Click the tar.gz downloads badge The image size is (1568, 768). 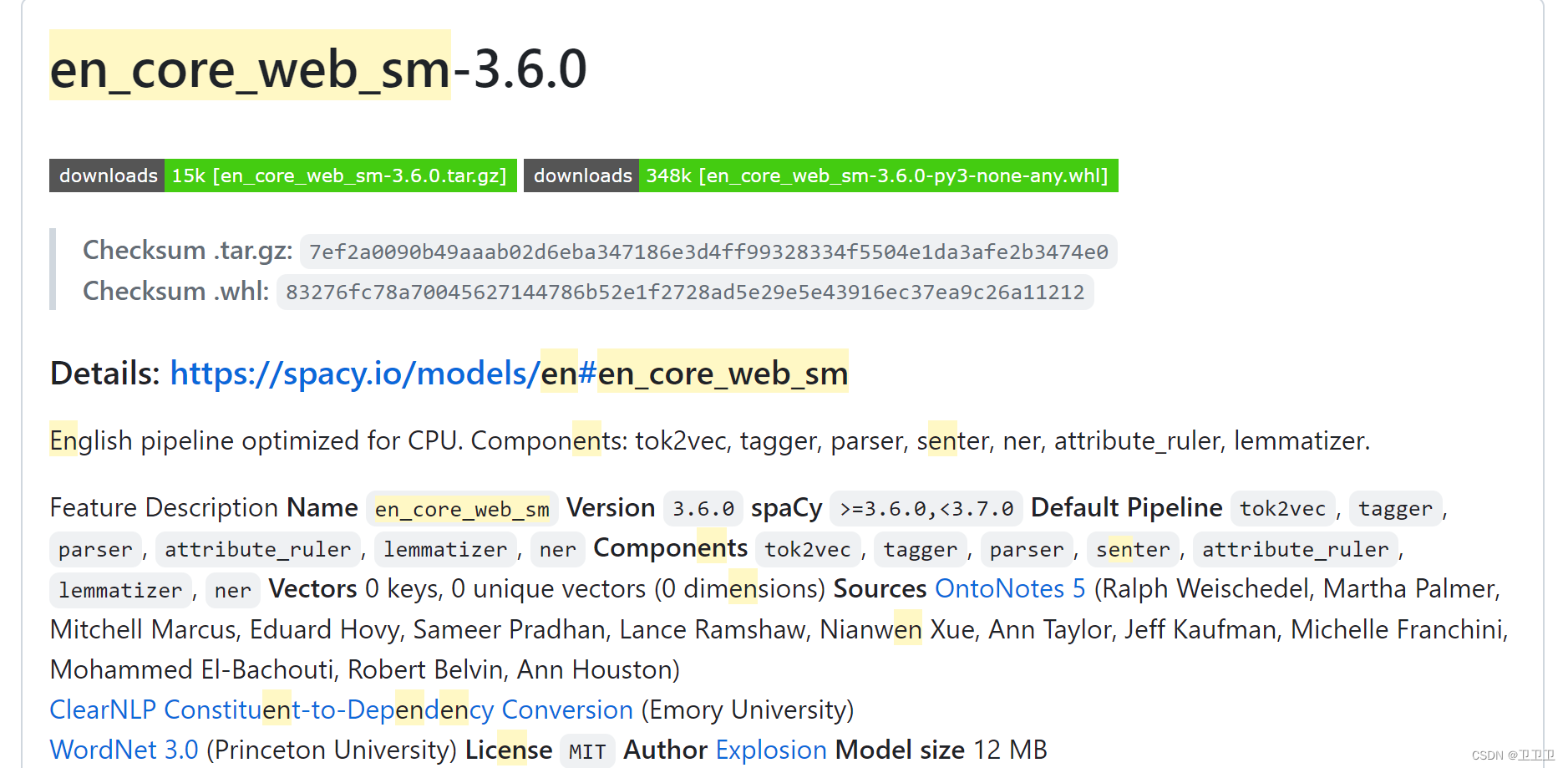pyautogui.click(x=283, y=175)
